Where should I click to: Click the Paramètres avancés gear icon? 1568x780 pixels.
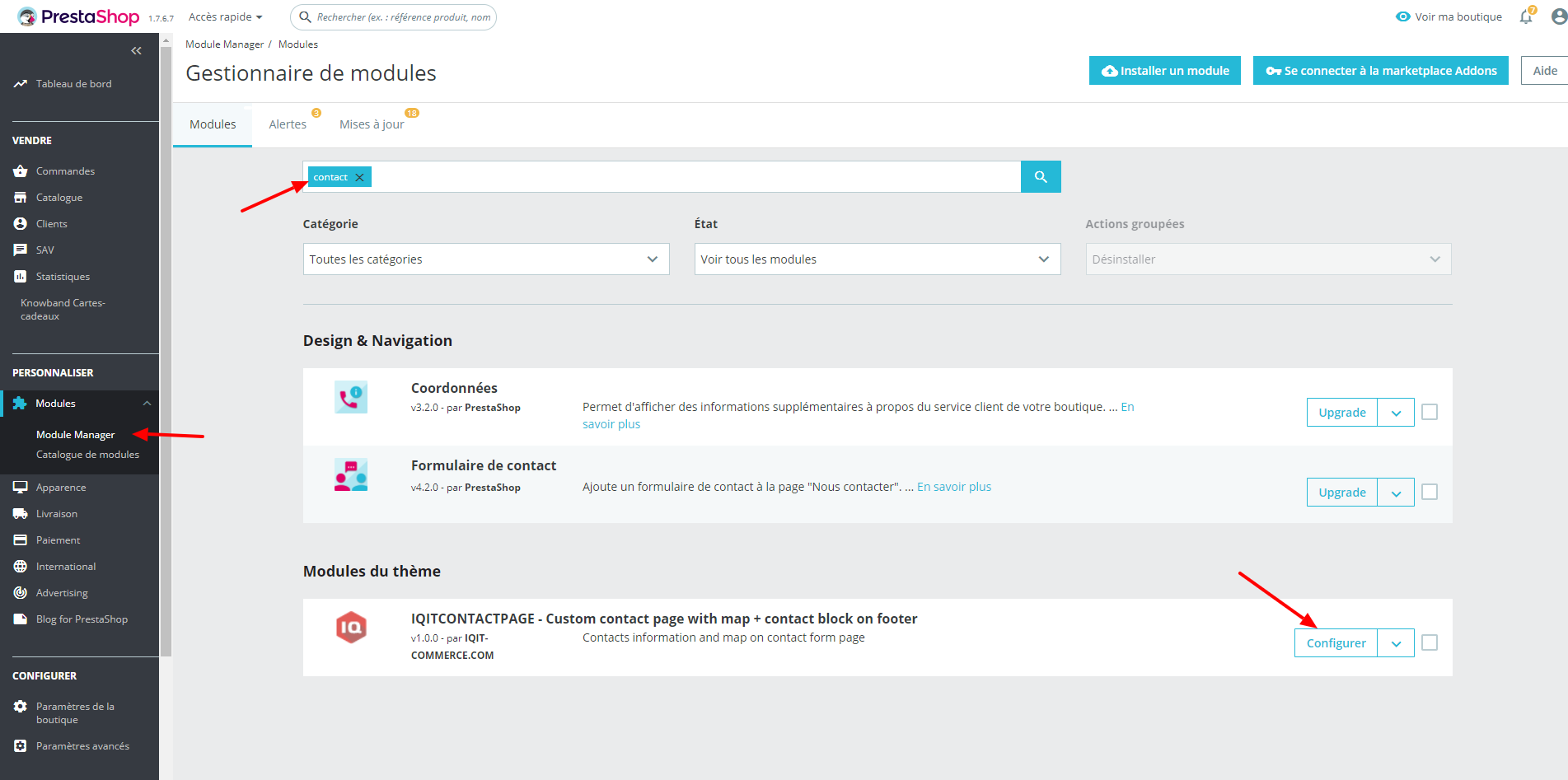click(x=21, y=746)
